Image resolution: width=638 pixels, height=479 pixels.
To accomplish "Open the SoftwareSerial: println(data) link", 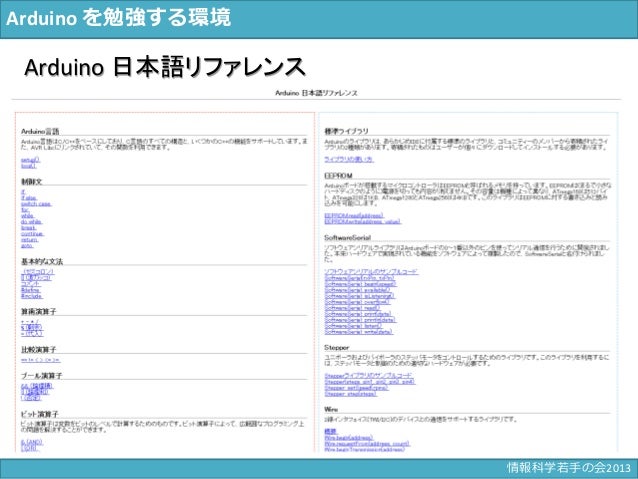I will 360,320.
